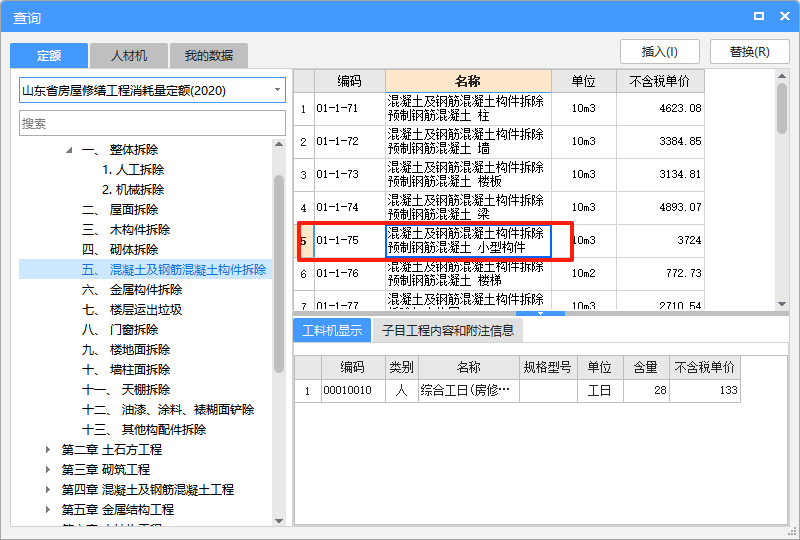Switch to the 人材机 tab
The image size is (800, 540).
(129, 55)
